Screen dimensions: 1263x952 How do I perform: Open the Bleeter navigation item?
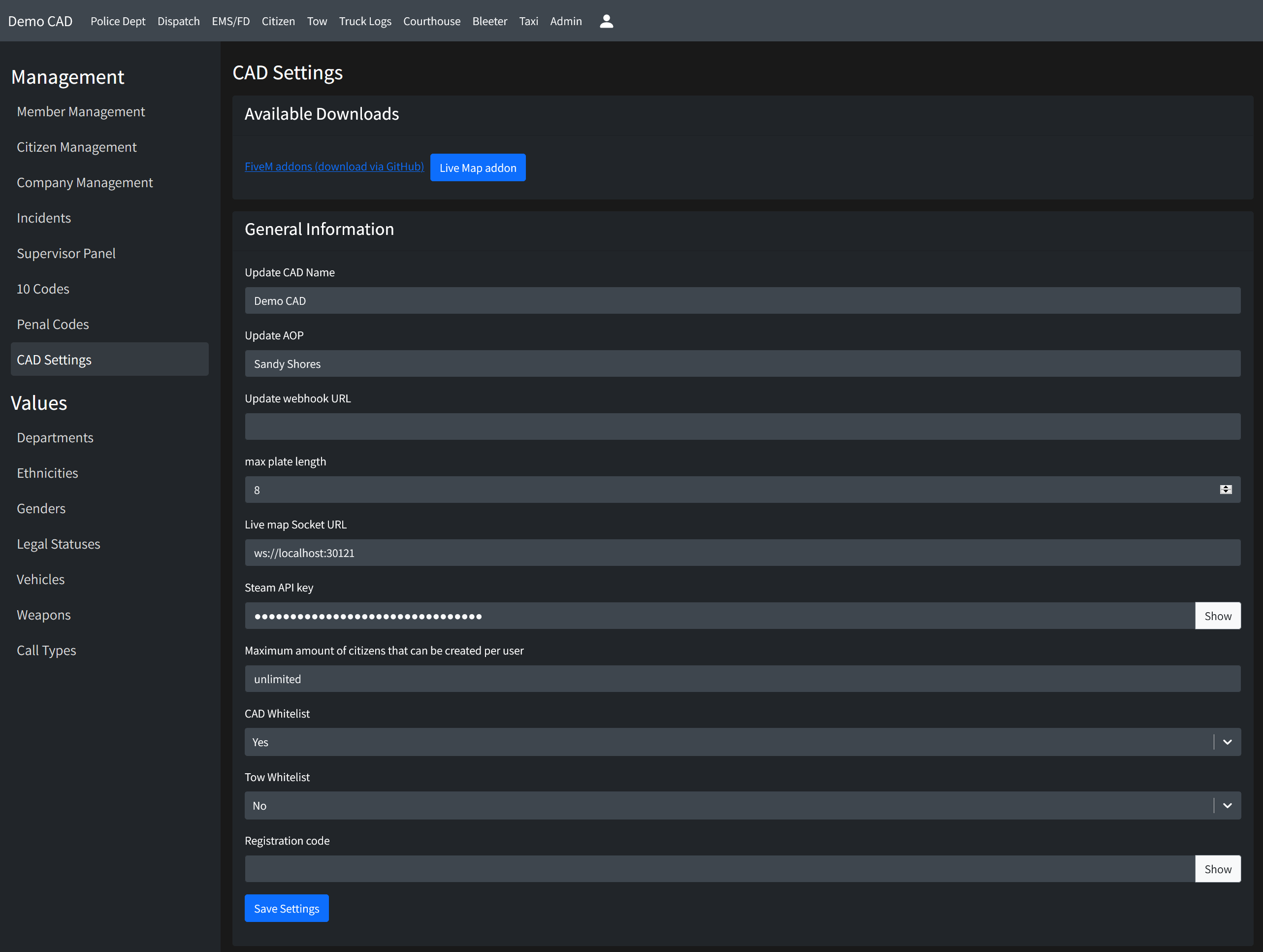[489, 21]
